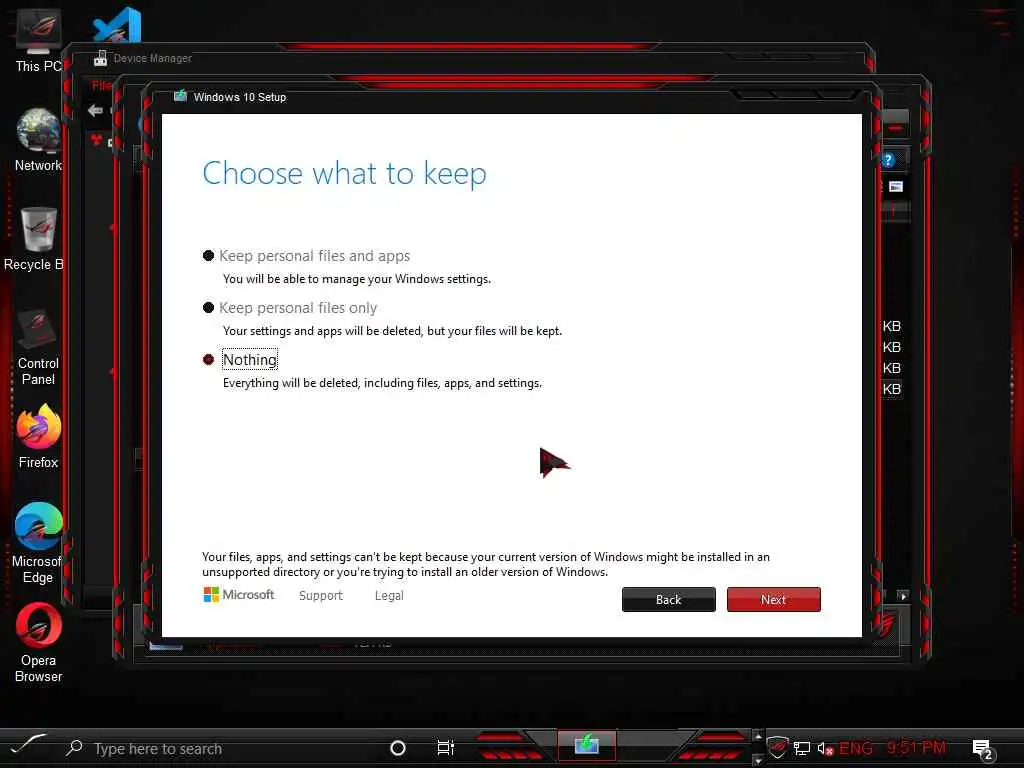The image size is (1024, 768).
Task: Open the Recycle Bin desktop icon
Action: click(x=34, y=238)
